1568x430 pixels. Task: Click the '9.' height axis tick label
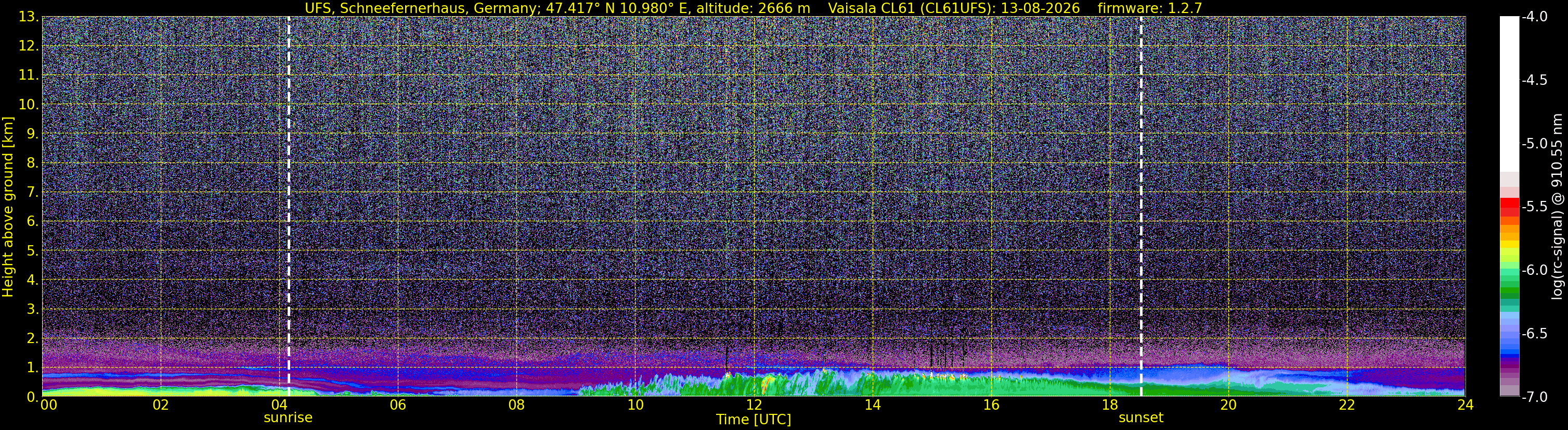[x=32, y=134]
